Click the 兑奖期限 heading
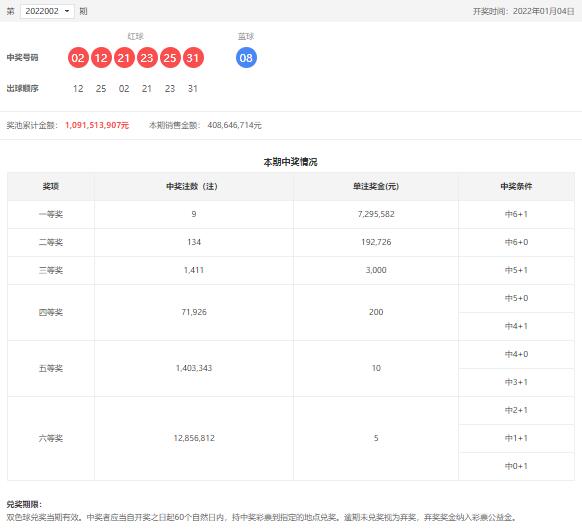The height and width of the screenshot is (532, 582). coord(24,505)
